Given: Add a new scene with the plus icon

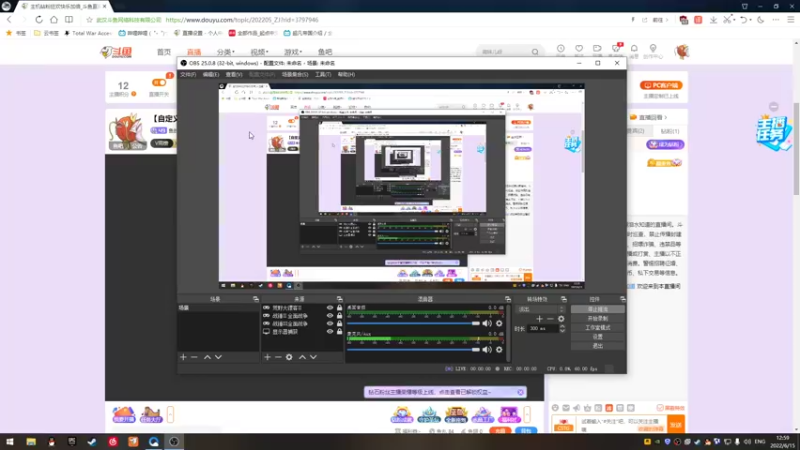Looking at the screenshot, I should 183,357.
